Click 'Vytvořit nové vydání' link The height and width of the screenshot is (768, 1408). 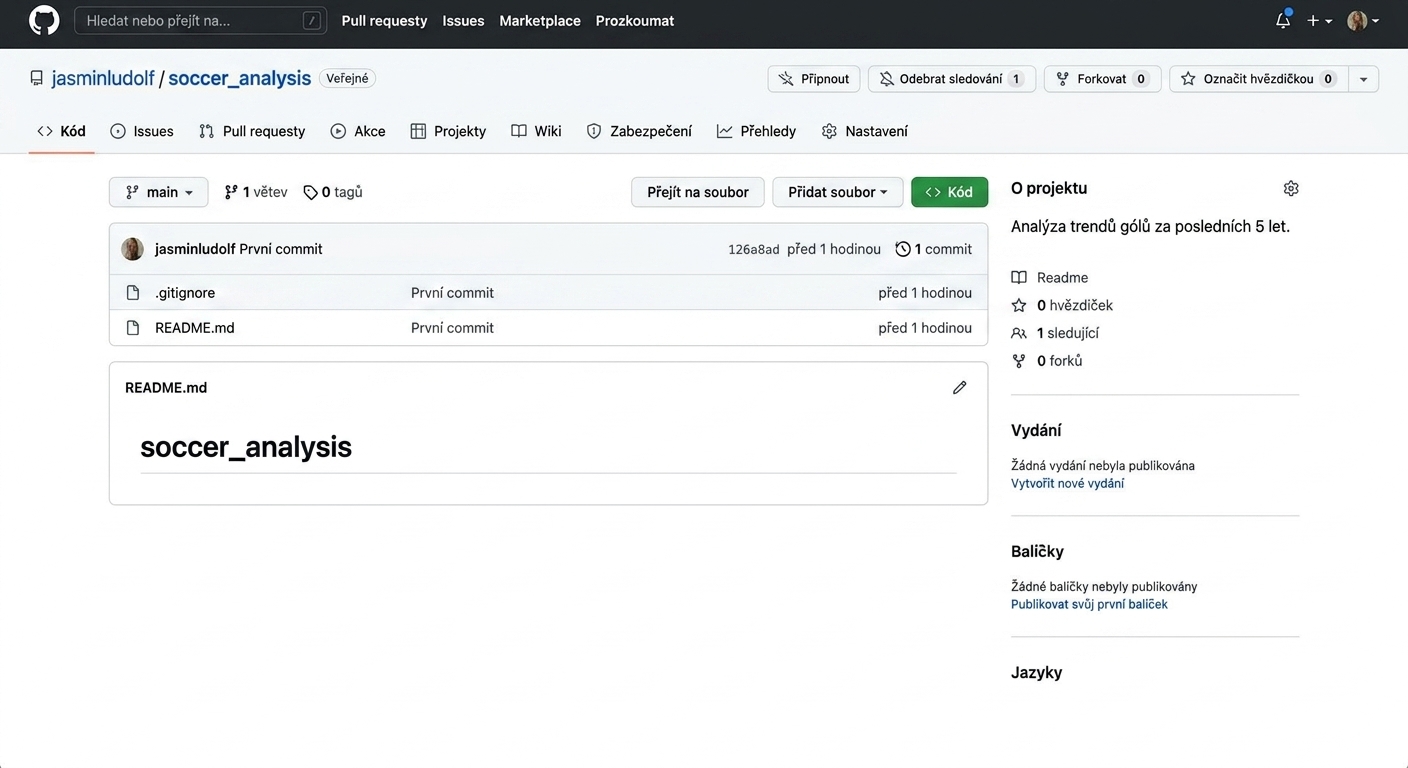pyautogui.click(x=1067, y=484)
